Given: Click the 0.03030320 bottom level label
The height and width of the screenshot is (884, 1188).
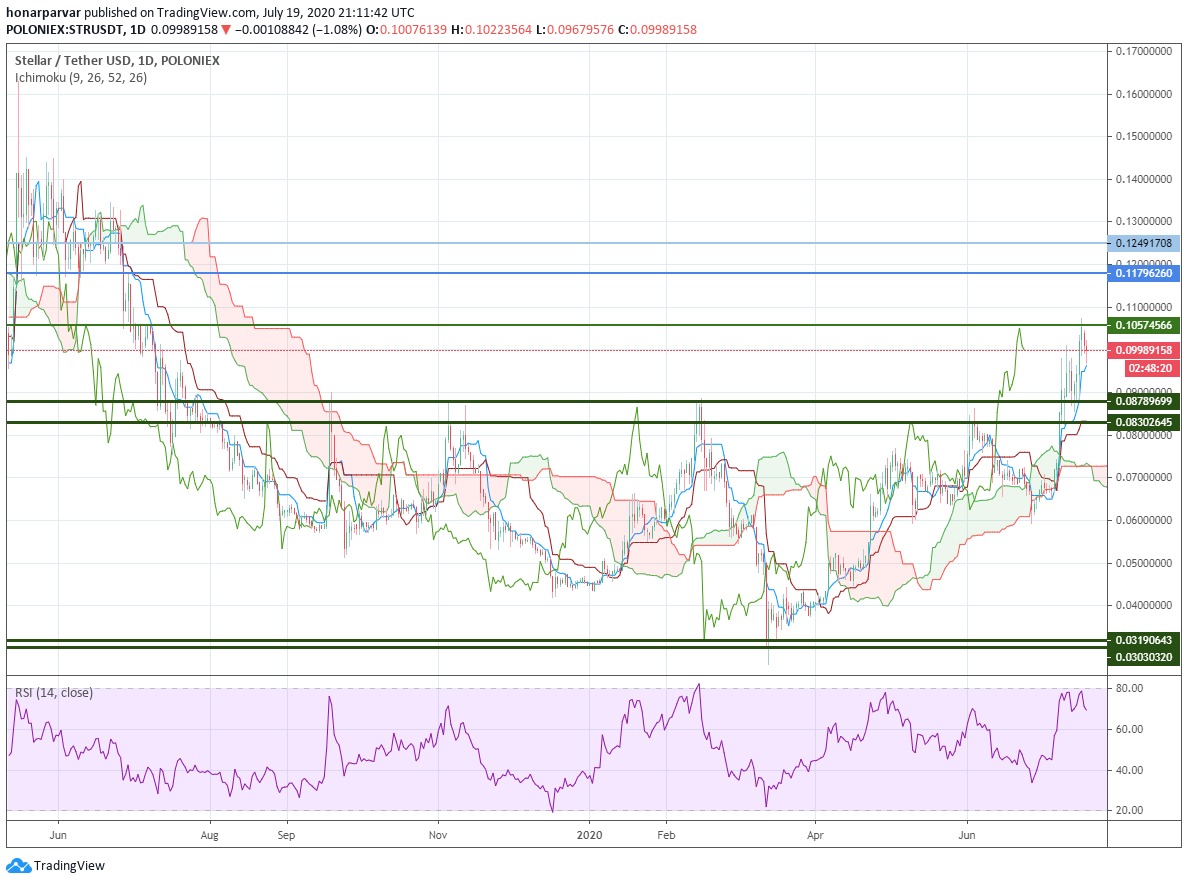Looking at the screenshot, I should [x=1143, y=657].
